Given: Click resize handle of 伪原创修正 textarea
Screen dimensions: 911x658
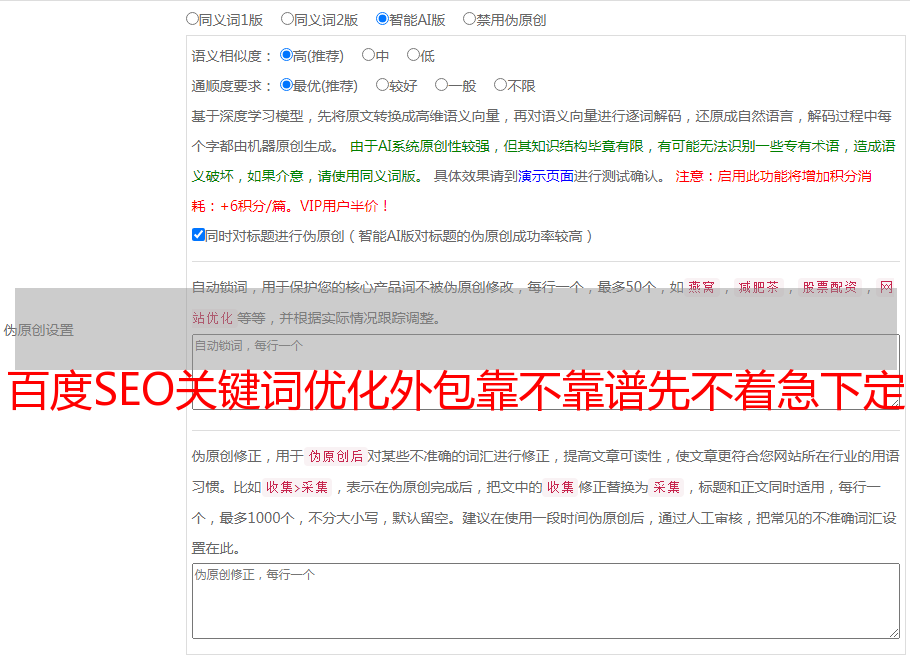Looking at the screenshot, I should tap(894, 633).
